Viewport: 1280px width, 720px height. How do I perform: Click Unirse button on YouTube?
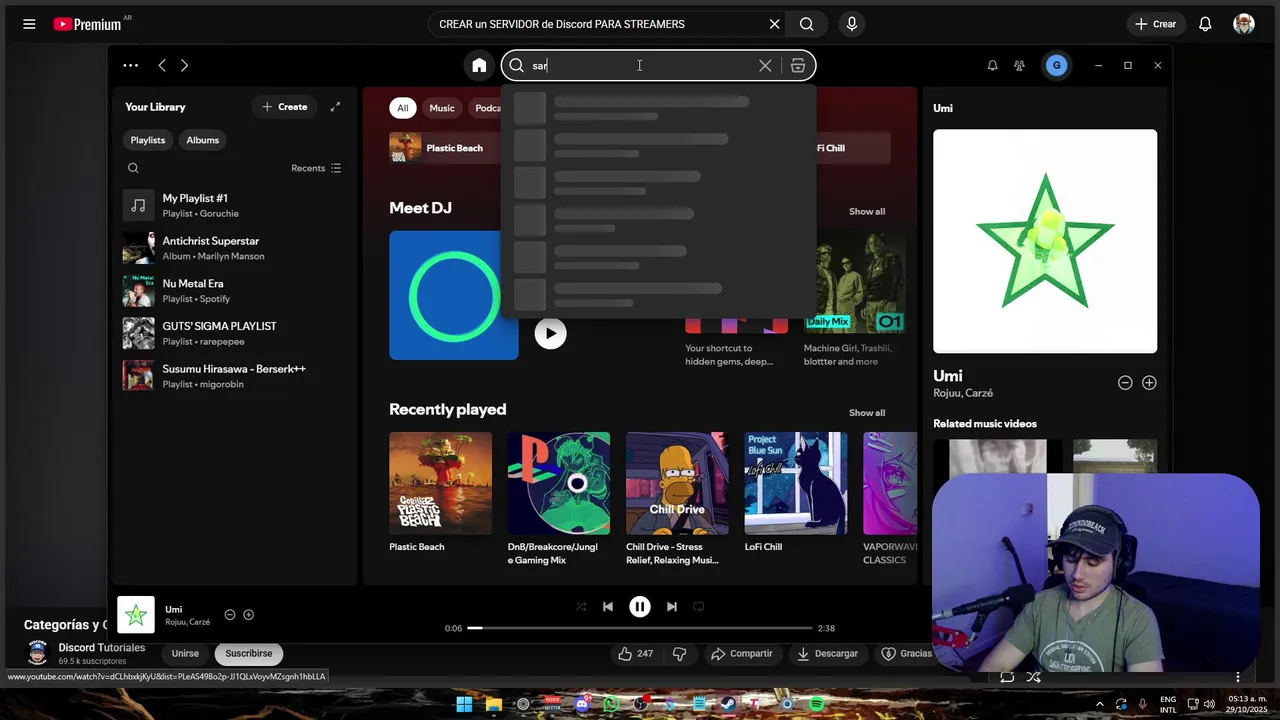click(x=185, y=653)
